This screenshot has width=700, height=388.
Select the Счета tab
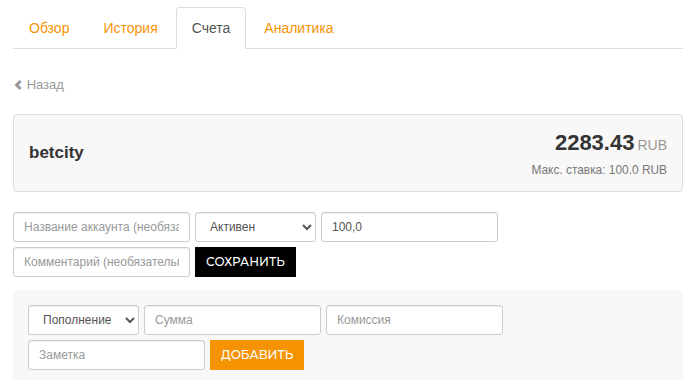(x=211, y=28)
